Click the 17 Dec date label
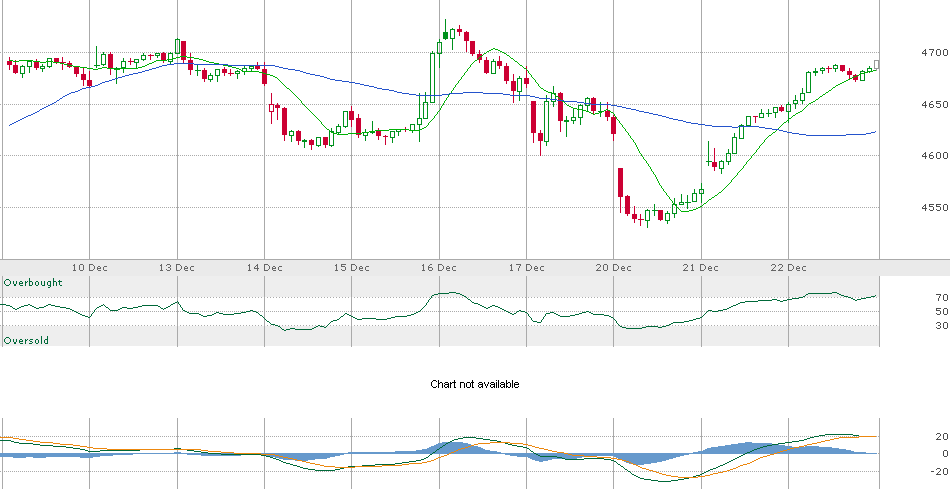The image size is (950, 489). [526, 267]
